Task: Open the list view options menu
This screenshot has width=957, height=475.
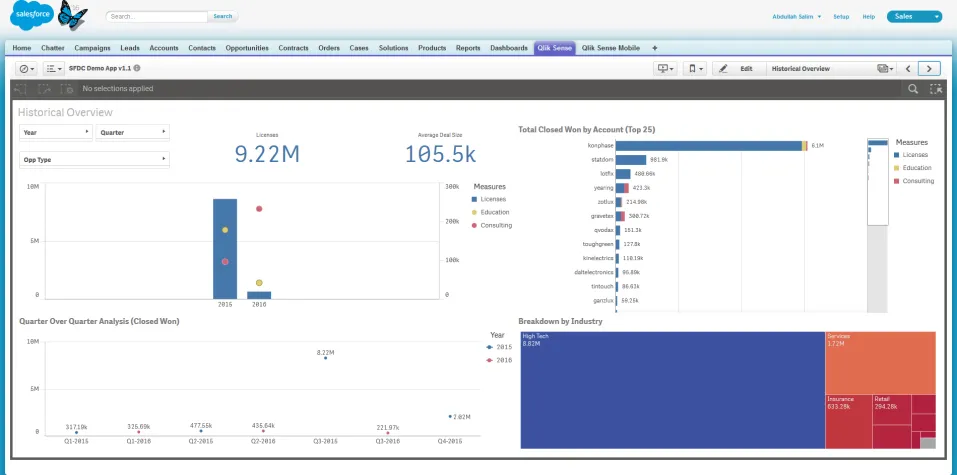Action: 54,69
